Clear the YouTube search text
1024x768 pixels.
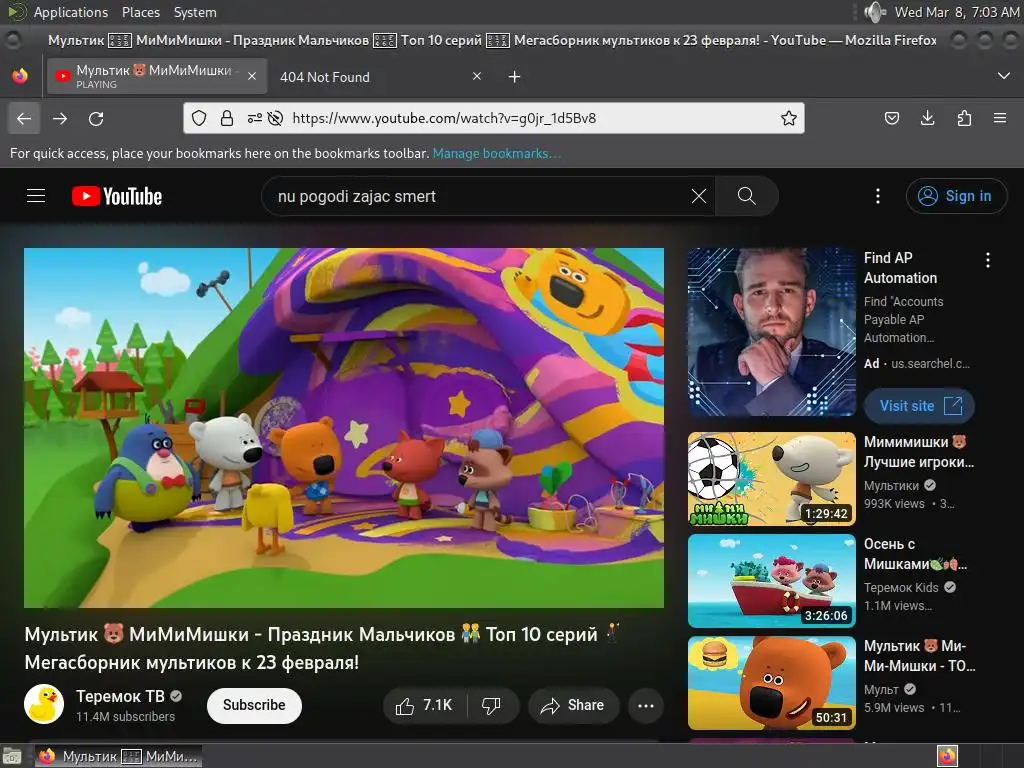tap(699, 196)
